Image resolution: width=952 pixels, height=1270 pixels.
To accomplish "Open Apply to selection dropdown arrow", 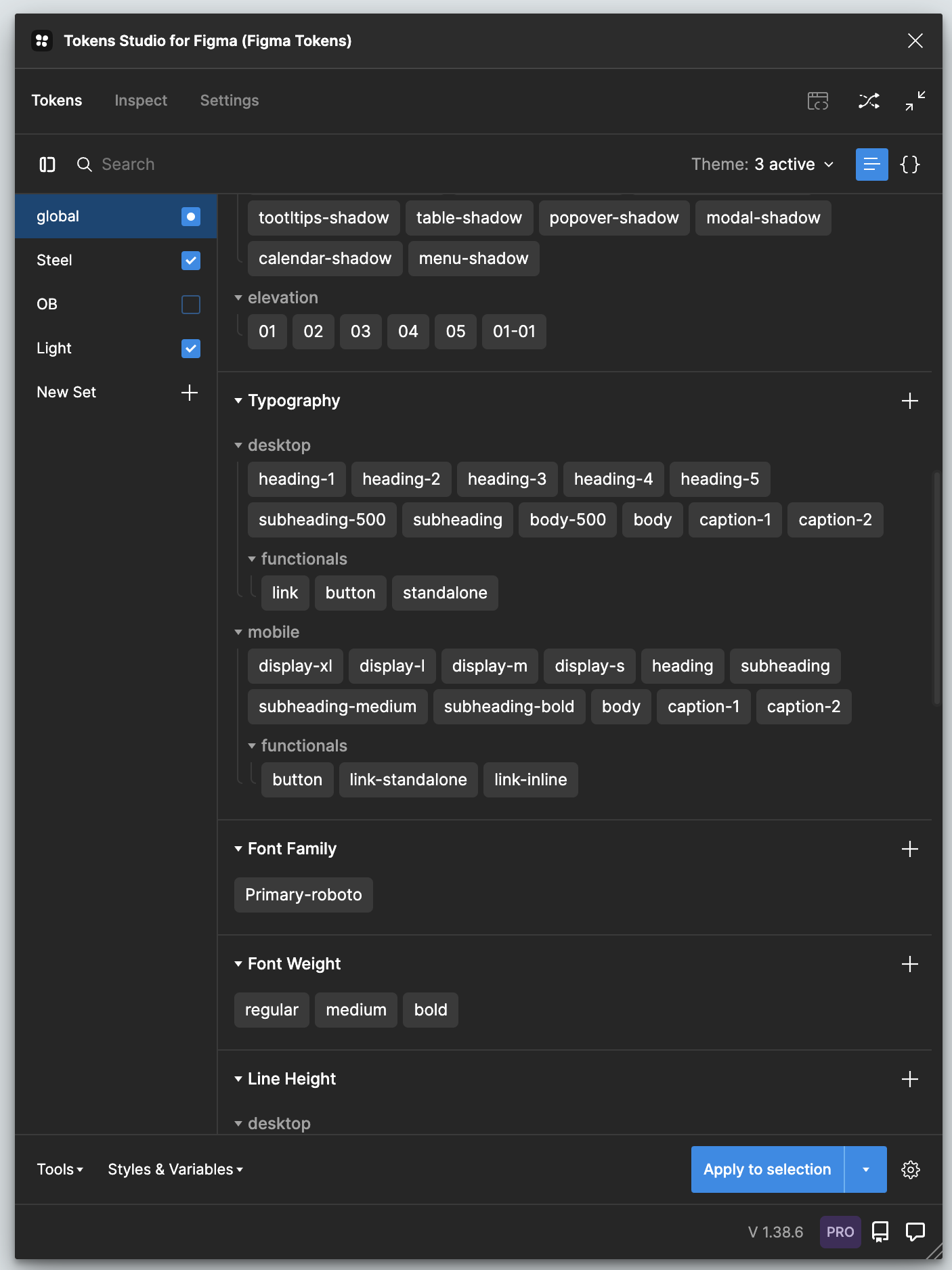I will [x=866, y=1170].
